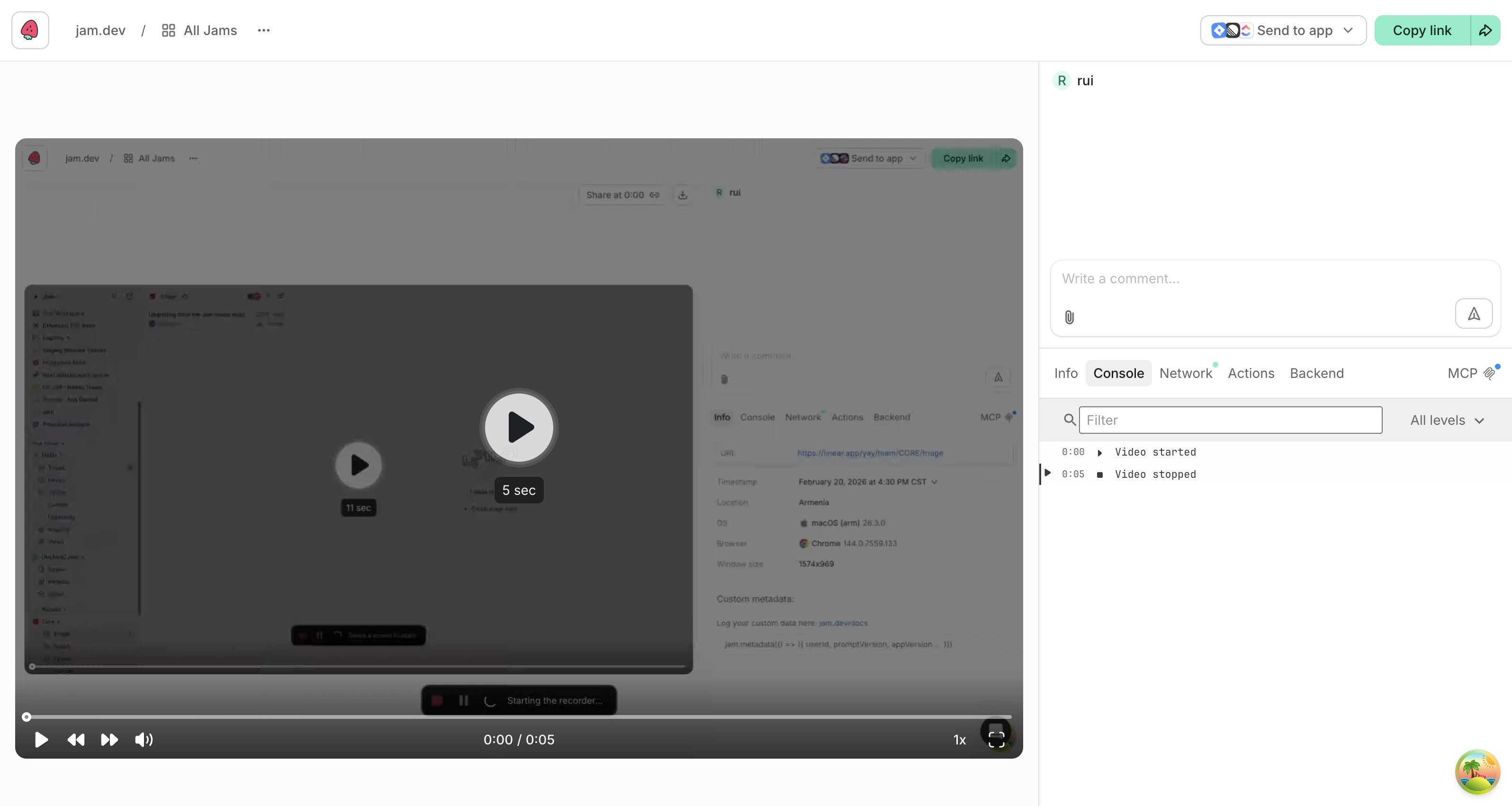This screenshot has width=1512, height=806.
Task: Open the three-dot more options menu
Action: pos(263,30)
